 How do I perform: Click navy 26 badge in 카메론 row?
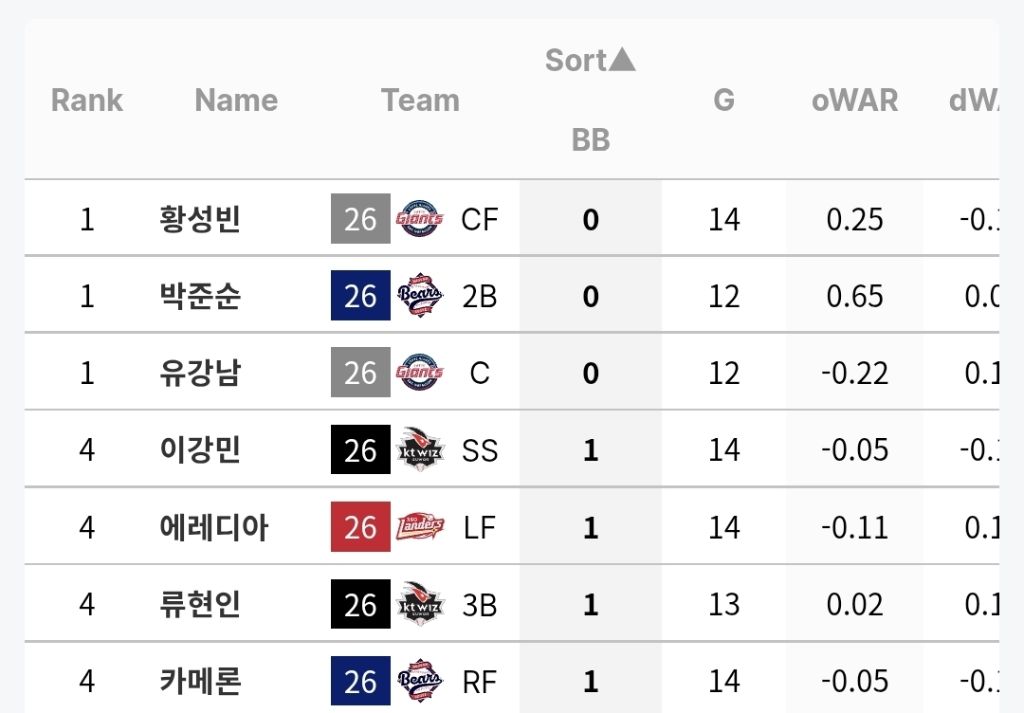(360, 681)
